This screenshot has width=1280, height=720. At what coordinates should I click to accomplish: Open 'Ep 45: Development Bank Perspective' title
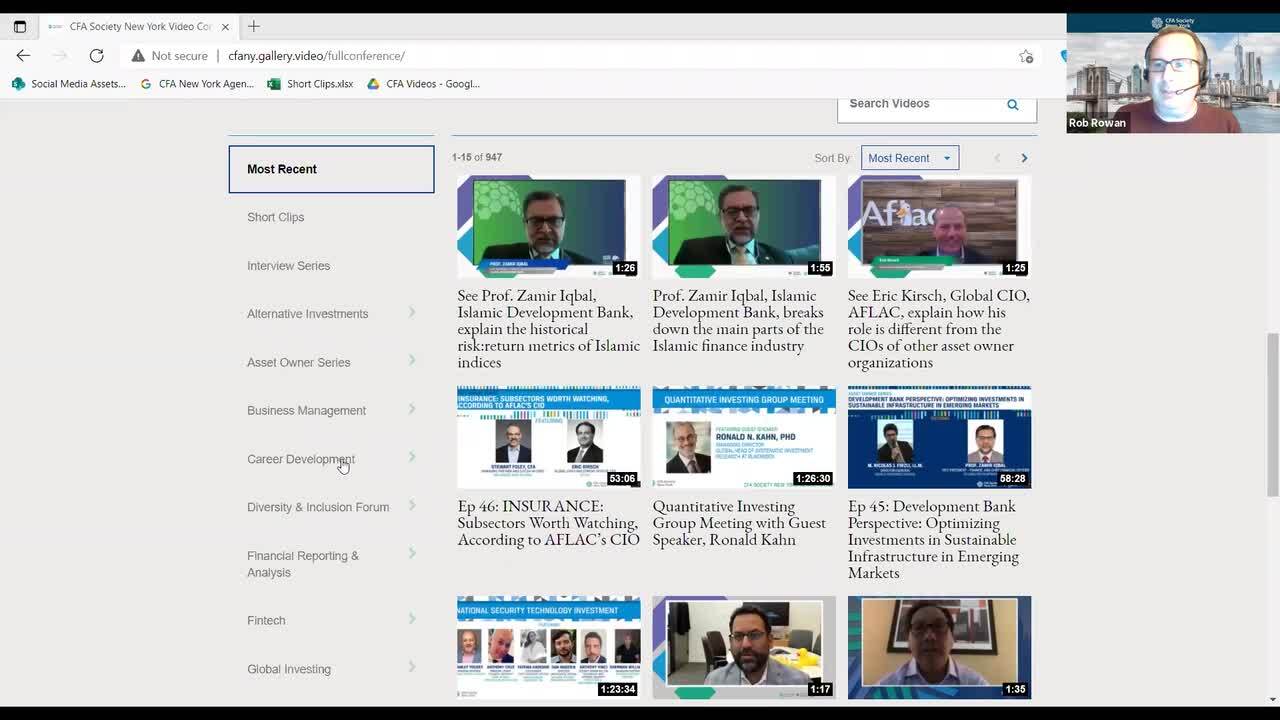(933, 540)
